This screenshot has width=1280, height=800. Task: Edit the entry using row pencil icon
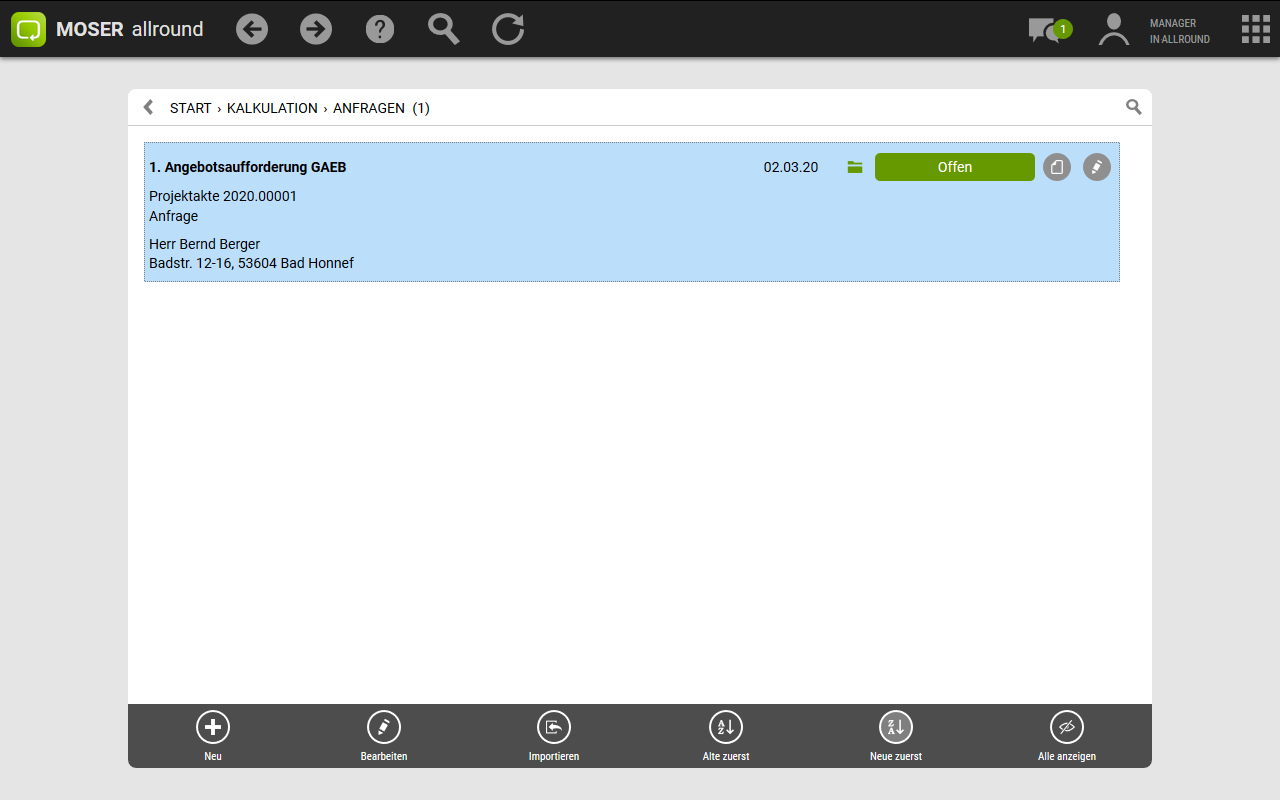pos(1097,167)
